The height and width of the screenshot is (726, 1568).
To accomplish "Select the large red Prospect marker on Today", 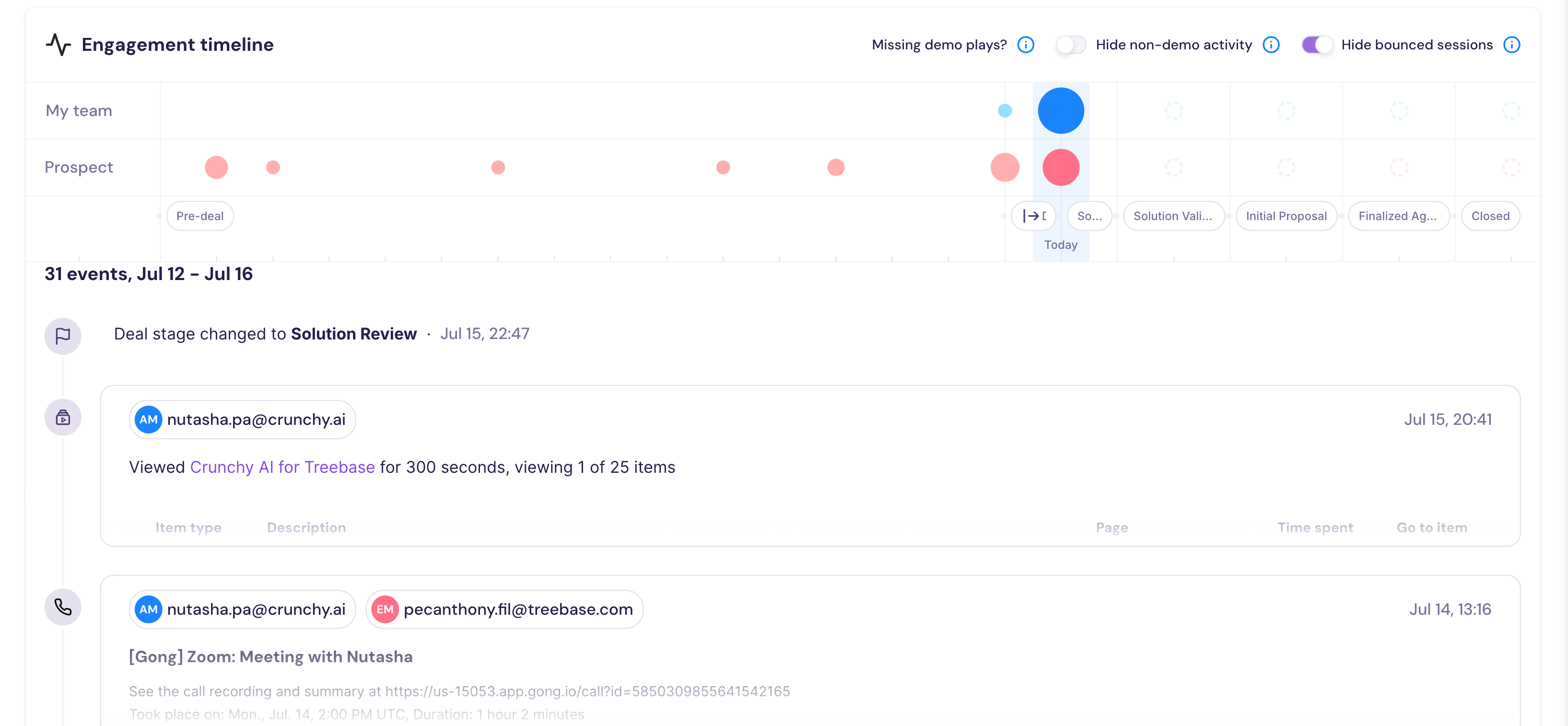I will pyautogui.click(x=1061, y=167).
